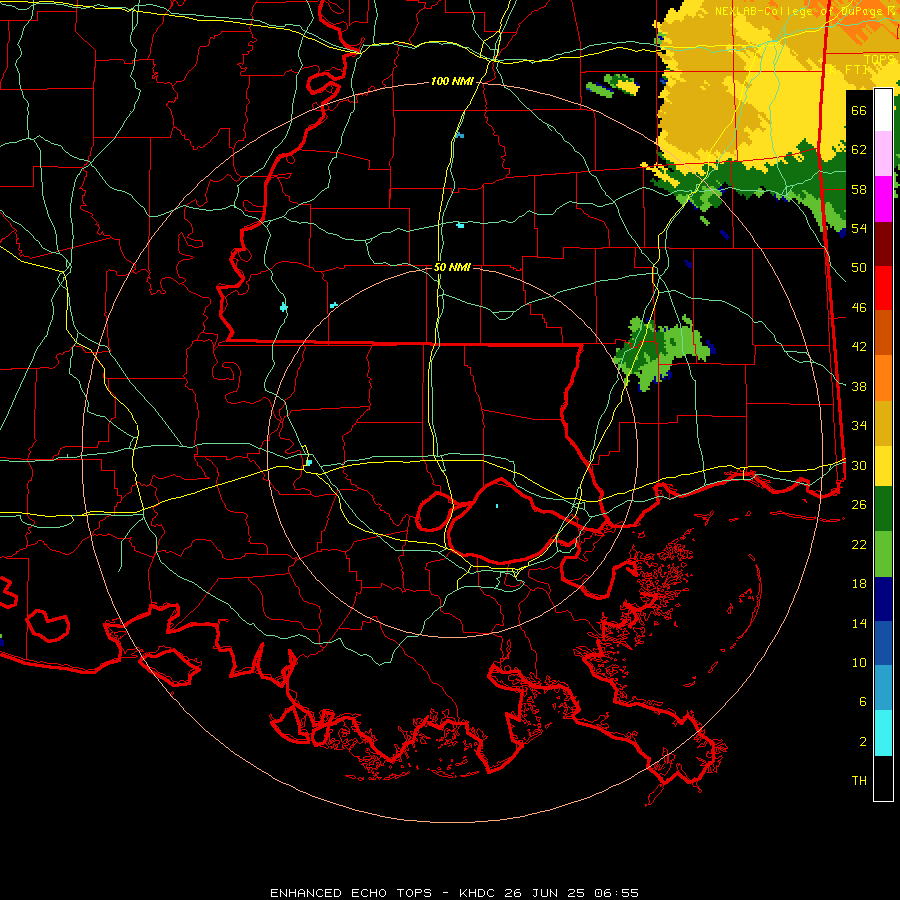This screenshot has width=900, height=900.
Task: Click the legend value 30
Action: pos(859,465)
